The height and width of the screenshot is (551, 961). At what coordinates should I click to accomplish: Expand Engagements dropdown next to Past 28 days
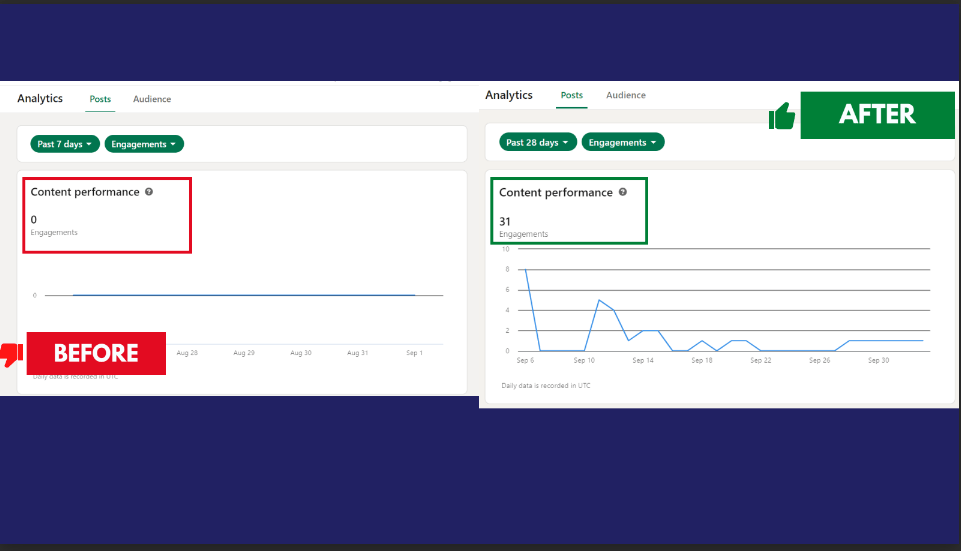(622, 142)
